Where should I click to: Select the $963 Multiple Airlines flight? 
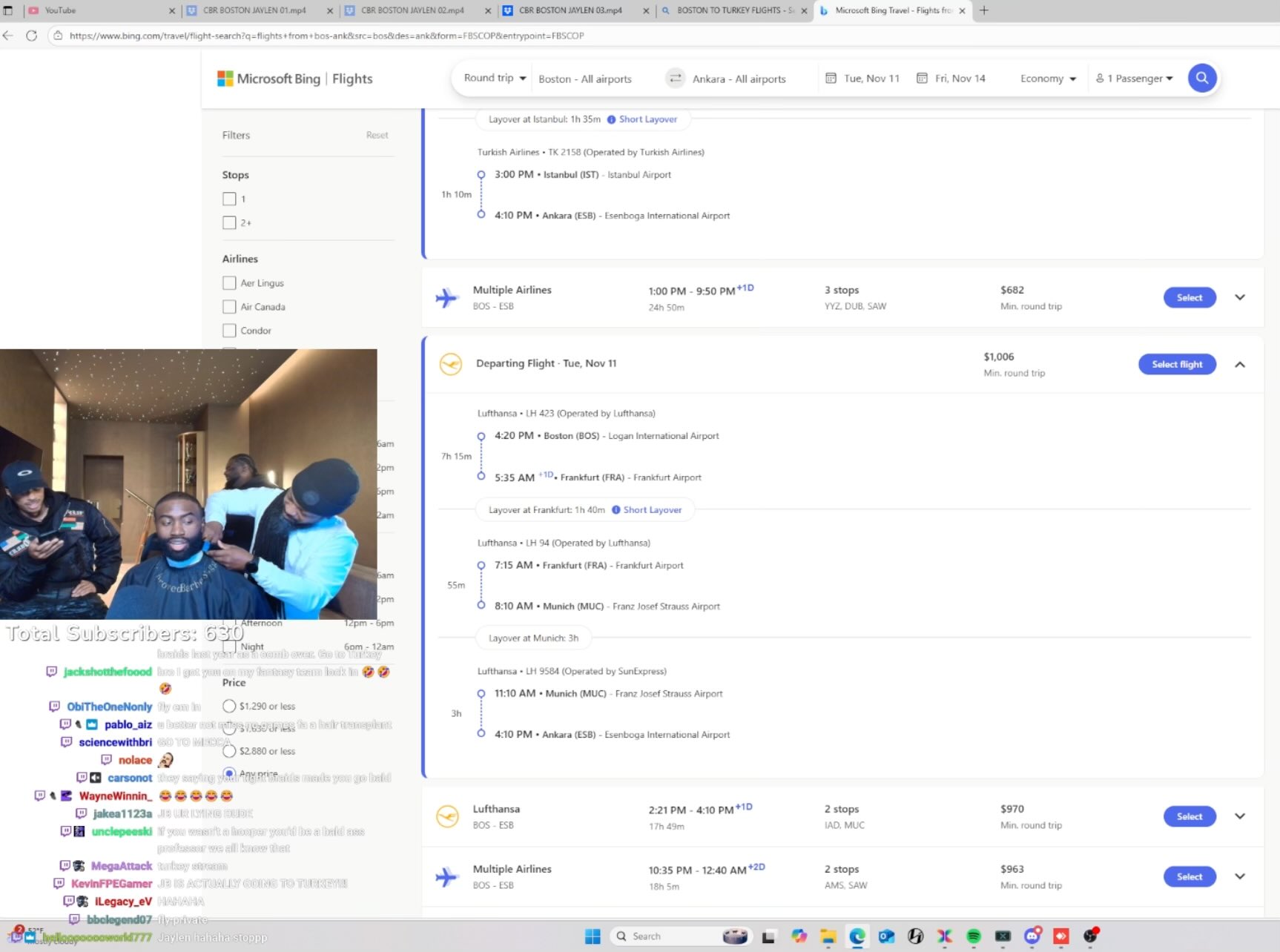point(1190,876)
